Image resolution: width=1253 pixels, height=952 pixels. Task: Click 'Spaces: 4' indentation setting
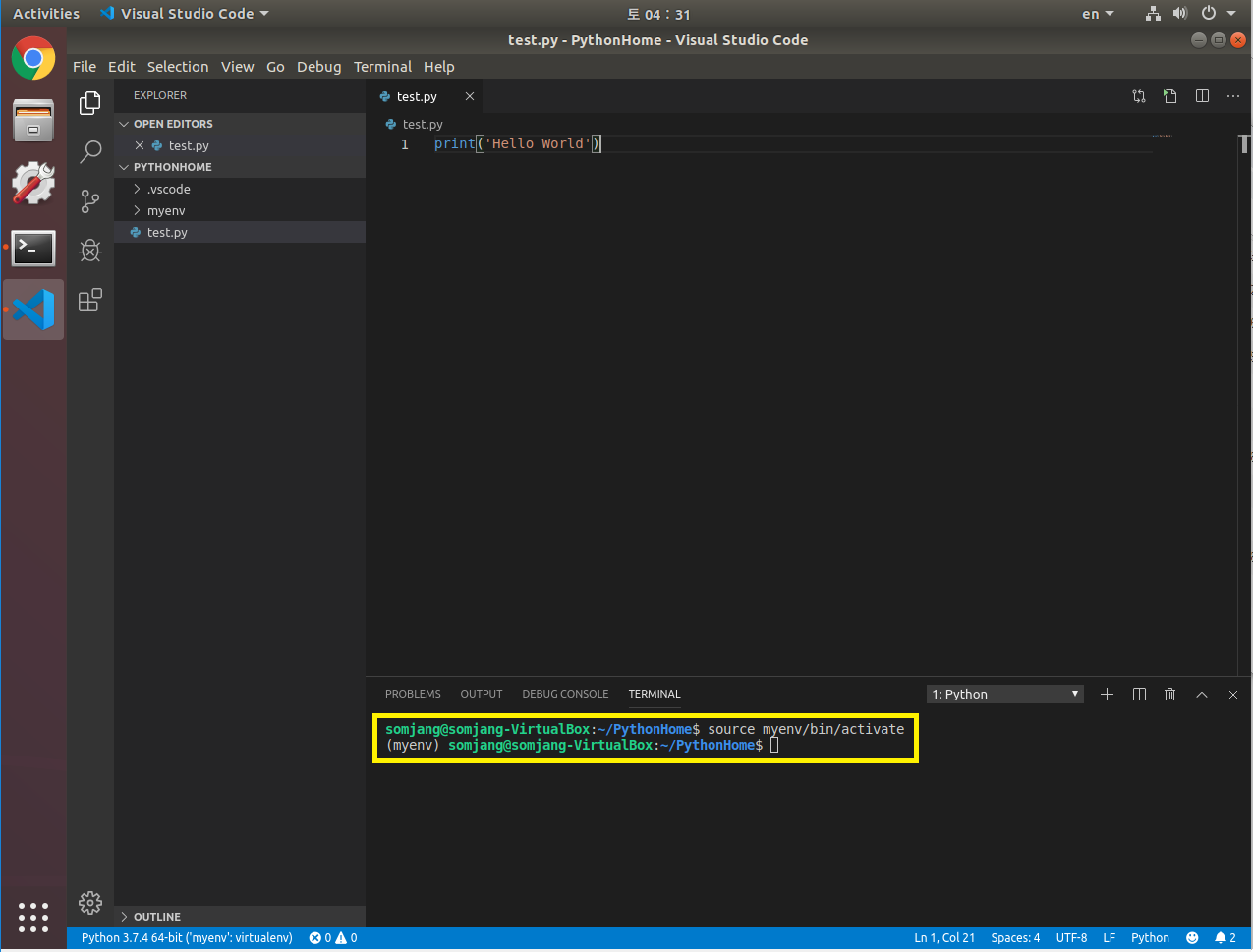1015,938
